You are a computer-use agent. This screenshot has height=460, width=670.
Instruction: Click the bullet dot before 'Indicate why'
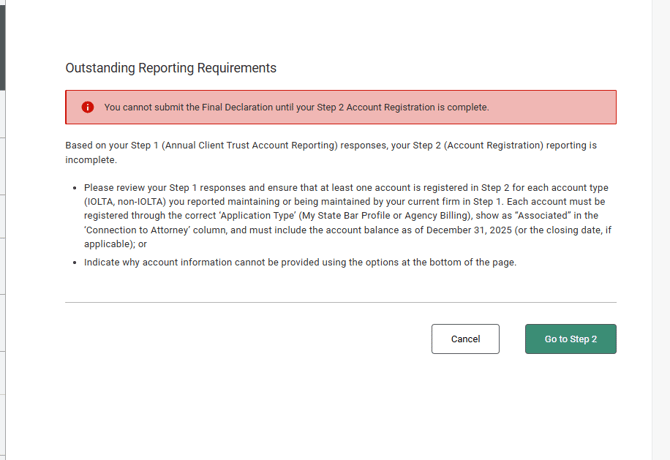75,263
